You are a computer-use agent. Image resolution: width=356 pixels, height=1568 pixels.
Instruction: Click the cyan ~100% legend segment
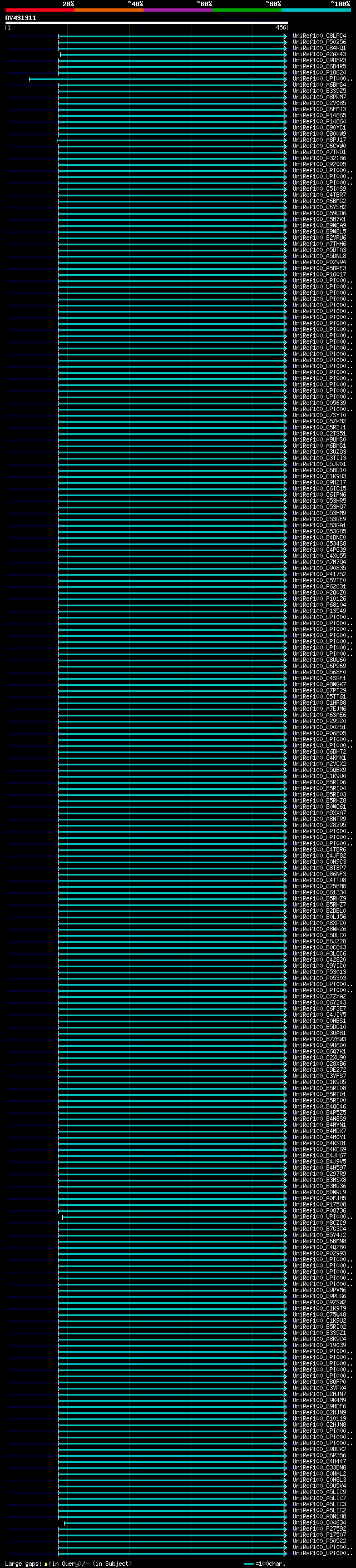tap(316, 10)
